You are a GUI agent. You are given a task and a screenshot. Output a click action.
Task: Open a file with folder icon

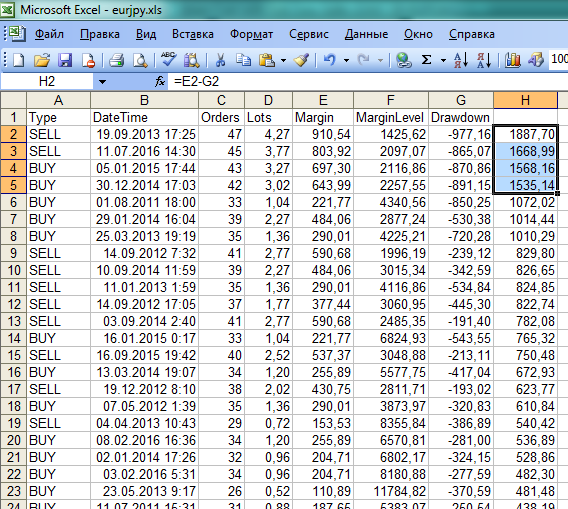(x=42, y=60)
